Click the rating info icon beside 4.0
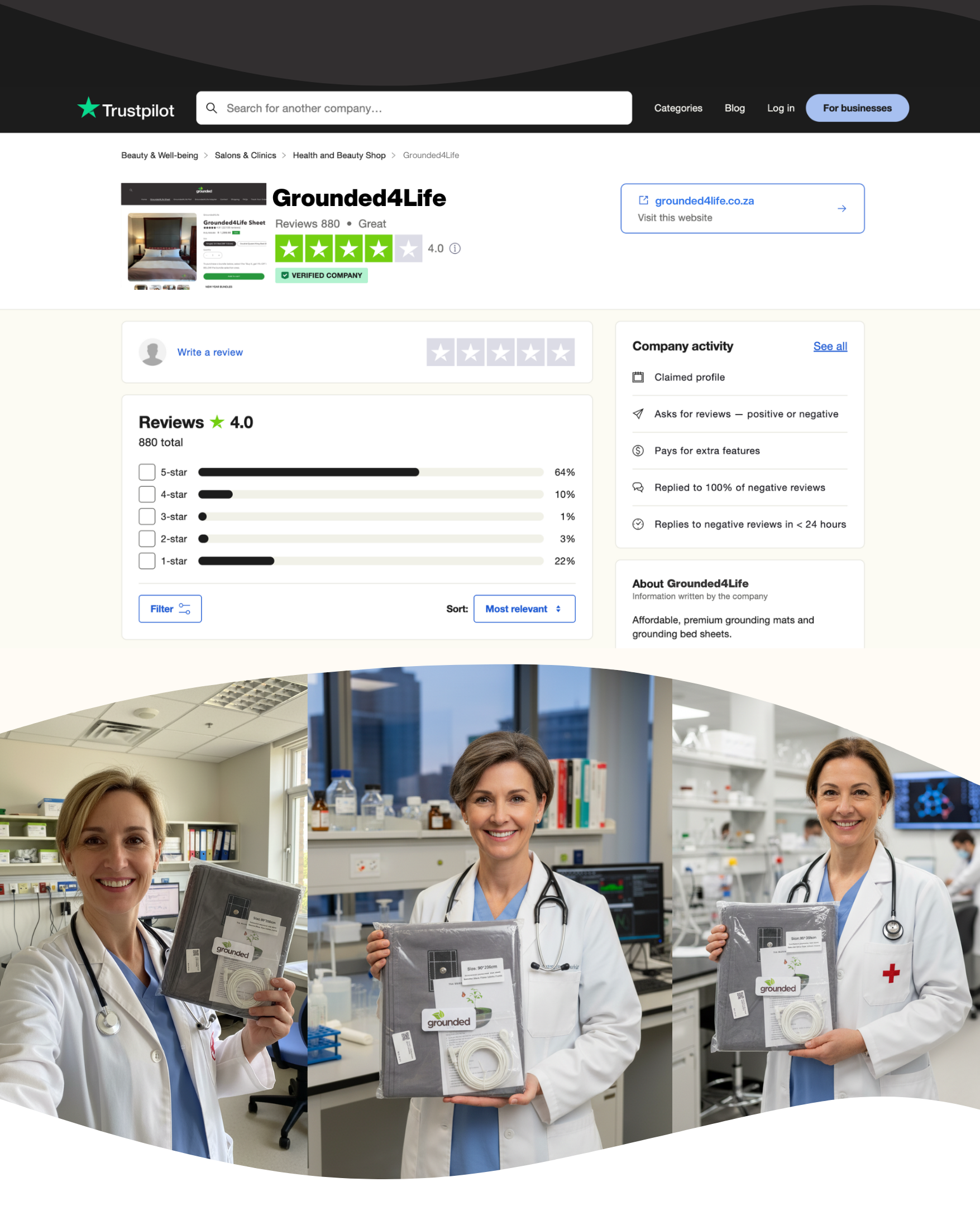Viewport: 980px width, 1225px height. 455,248
